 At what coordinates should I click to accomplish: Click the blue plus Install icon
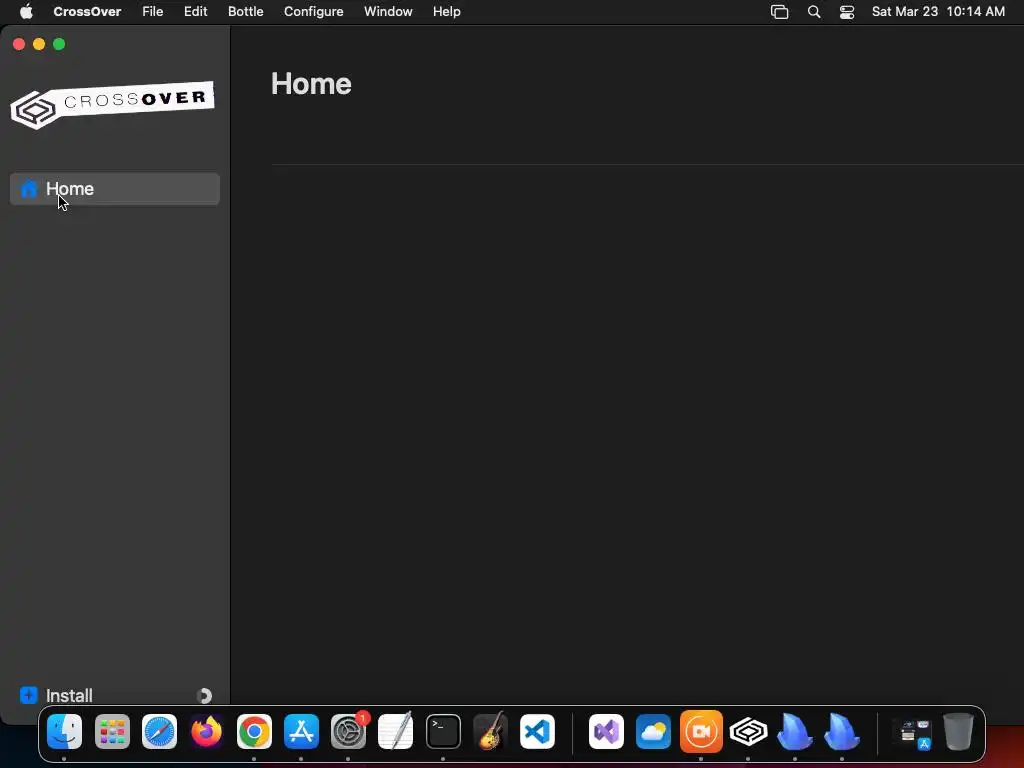(x=29, y=695)
